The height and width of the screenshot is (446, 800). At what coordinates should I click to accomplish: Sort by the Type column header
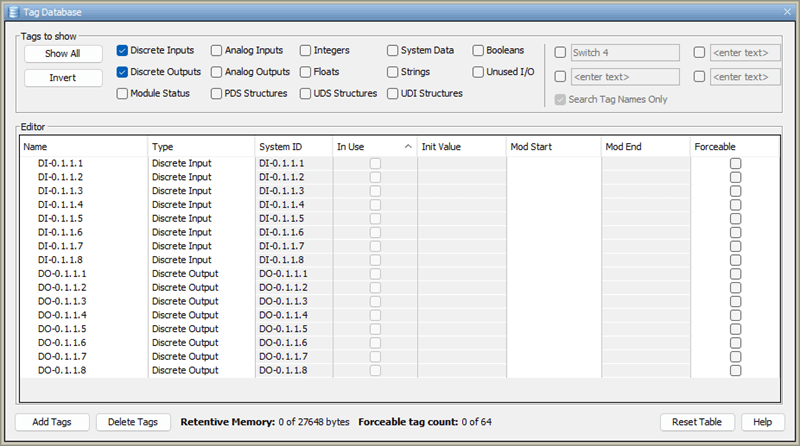tap(200, 146)
